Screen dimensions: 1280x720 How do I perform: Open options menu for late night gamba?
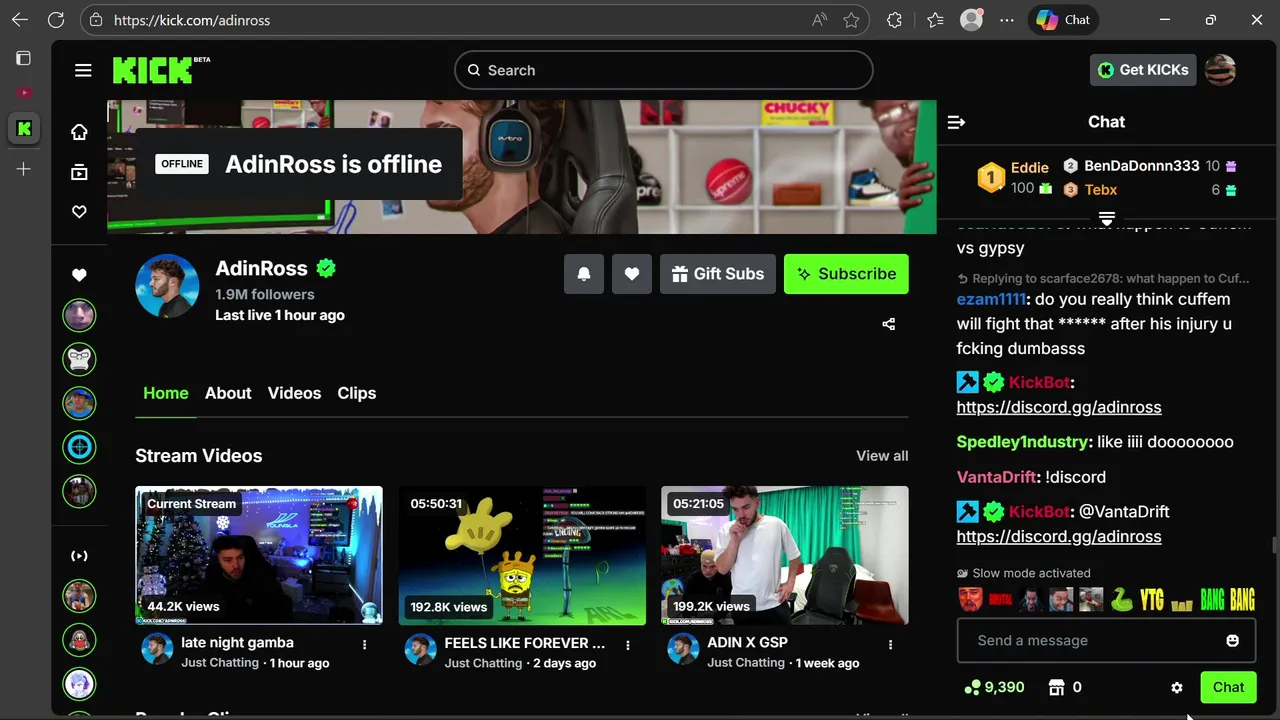(365, 645)
